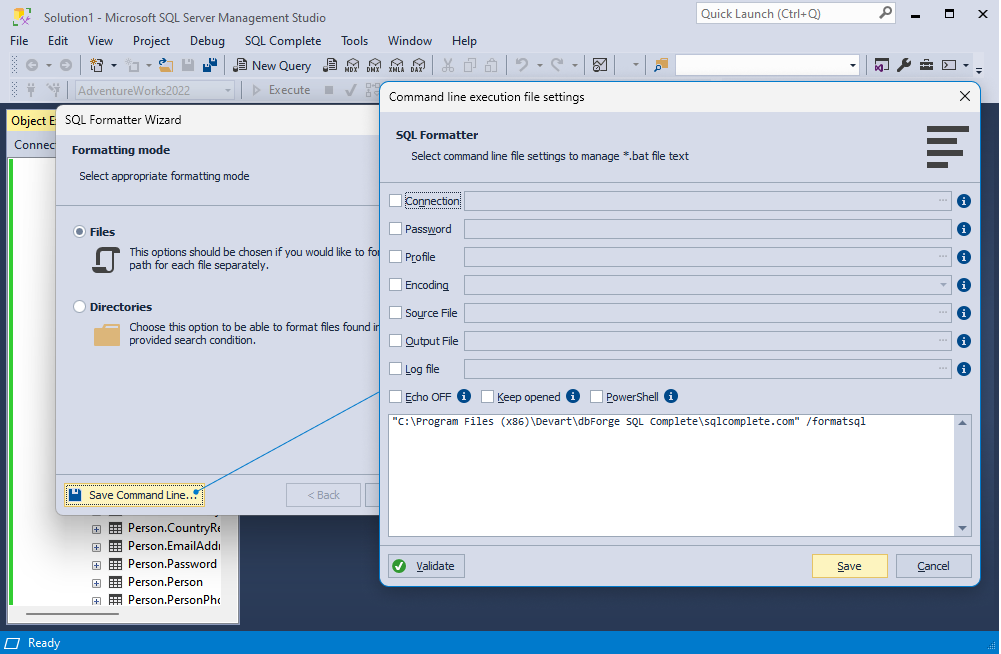
Task: Enable the Echo OFF checkbox
Action: [x=395, y=396]
